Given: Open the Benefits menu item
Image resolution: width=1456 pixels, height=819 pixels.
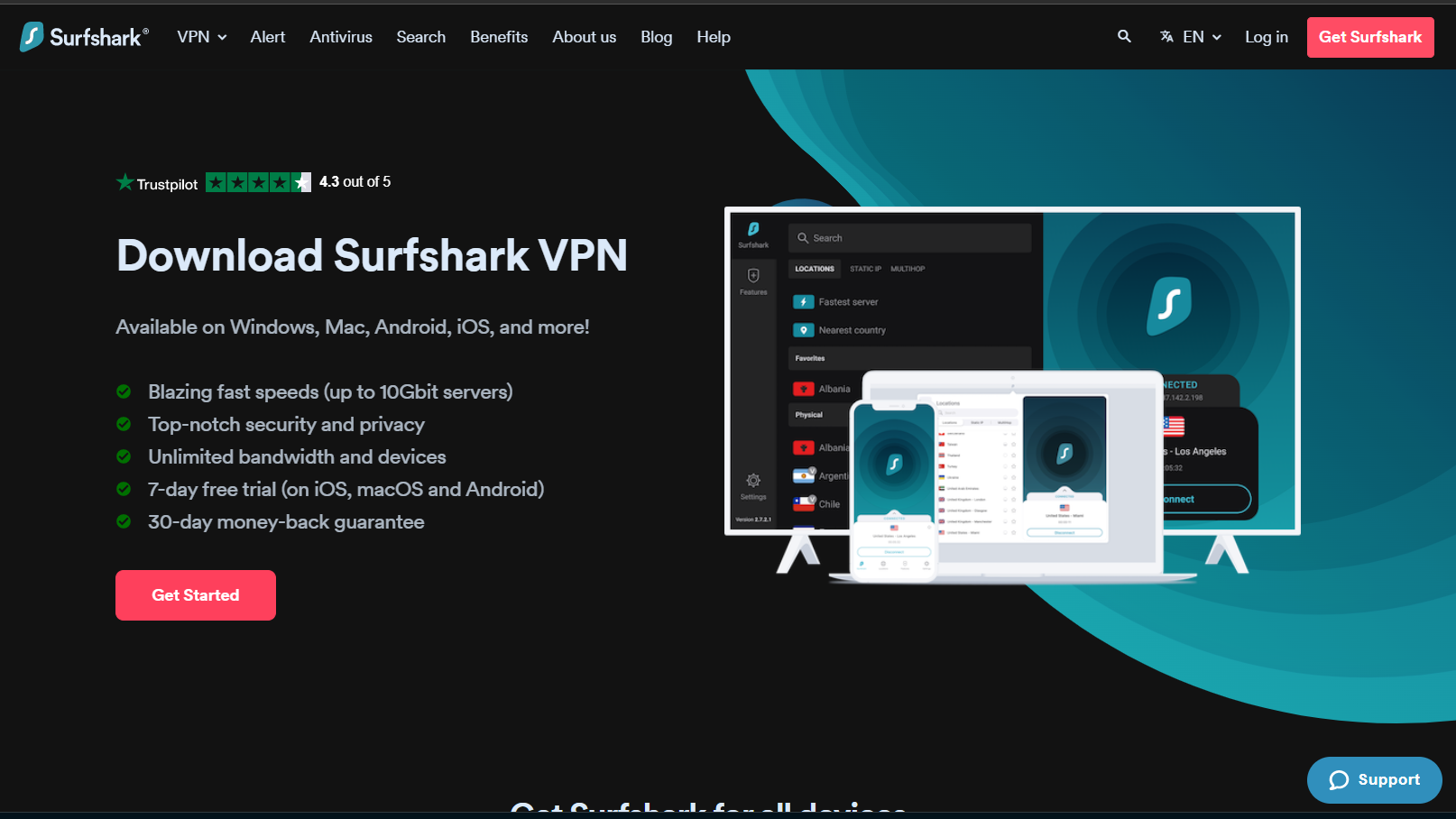Looking at the screenshot, I should (499, 37).
